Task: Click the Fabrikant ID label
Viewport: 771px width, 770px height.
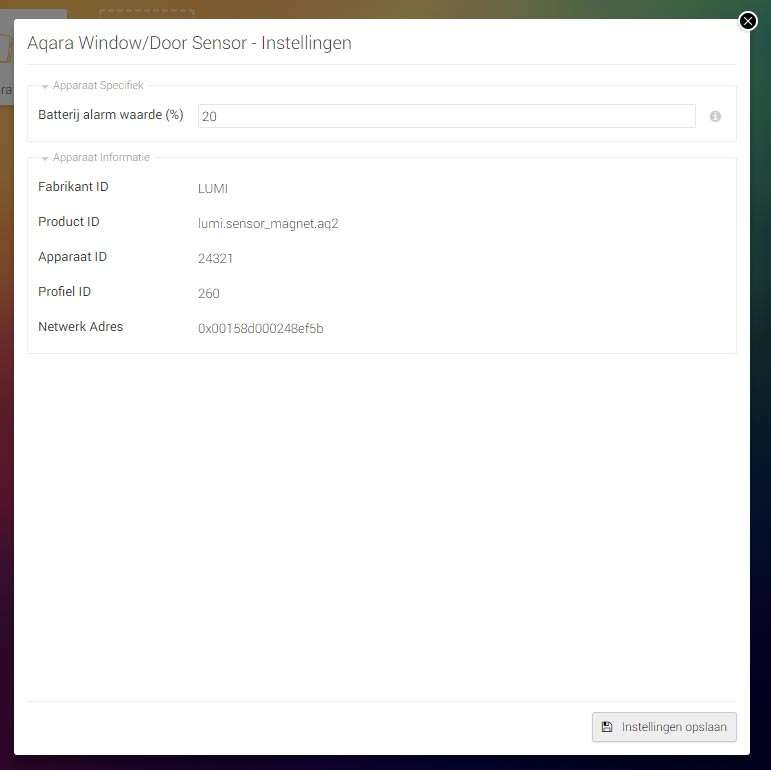Action: coord(73,187)
